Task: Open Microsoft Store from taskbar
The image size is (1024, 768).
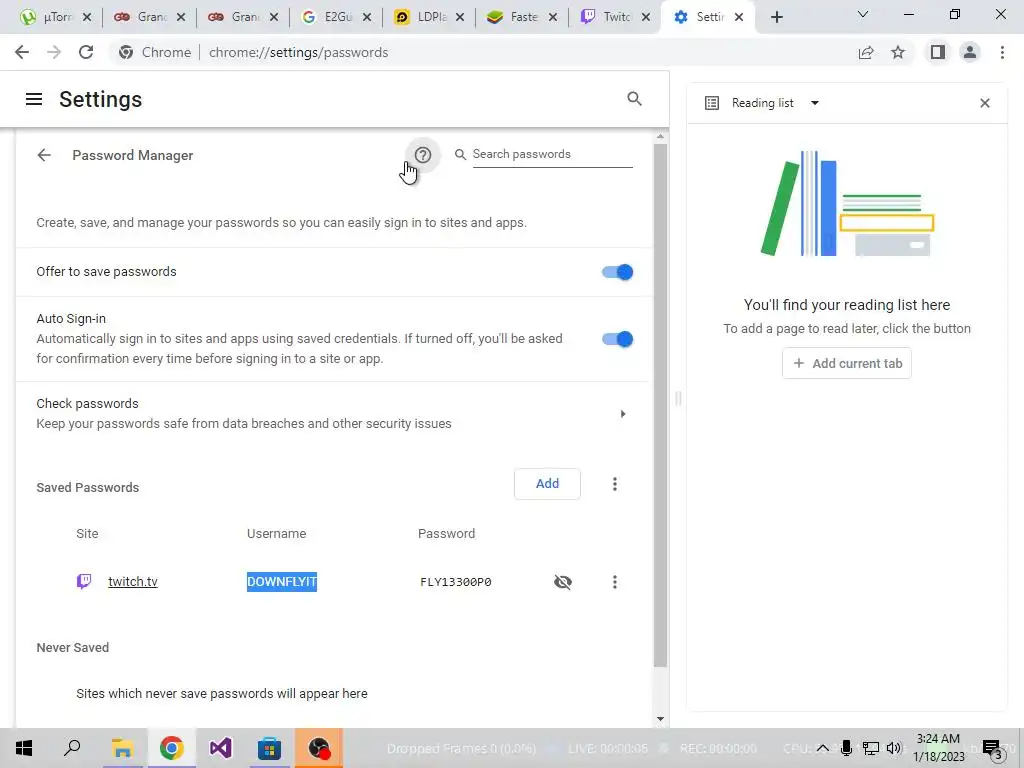Action: tap(269, 748)
